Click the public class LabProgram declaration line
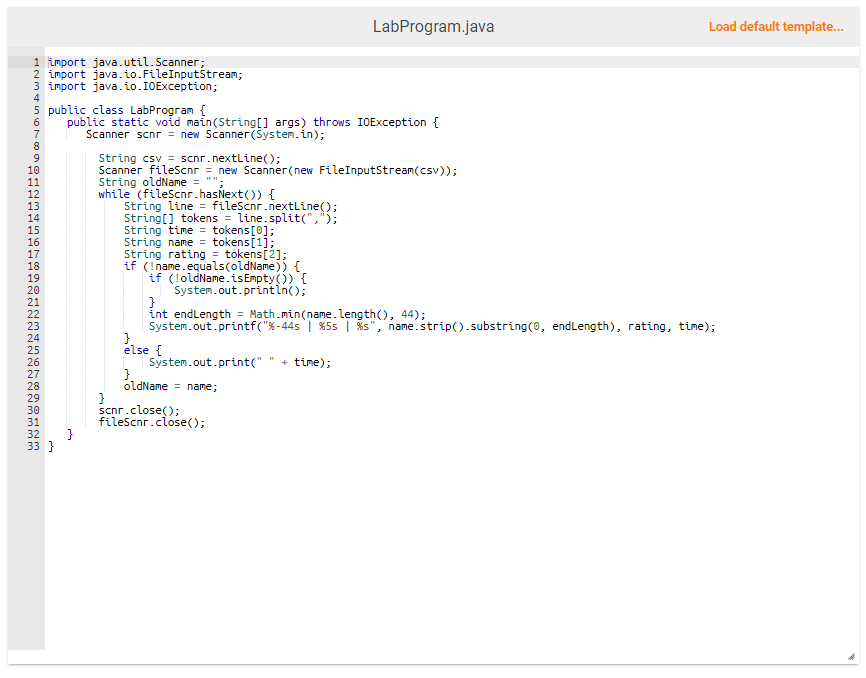Screen dimensions: 866x678 [130, 110]
